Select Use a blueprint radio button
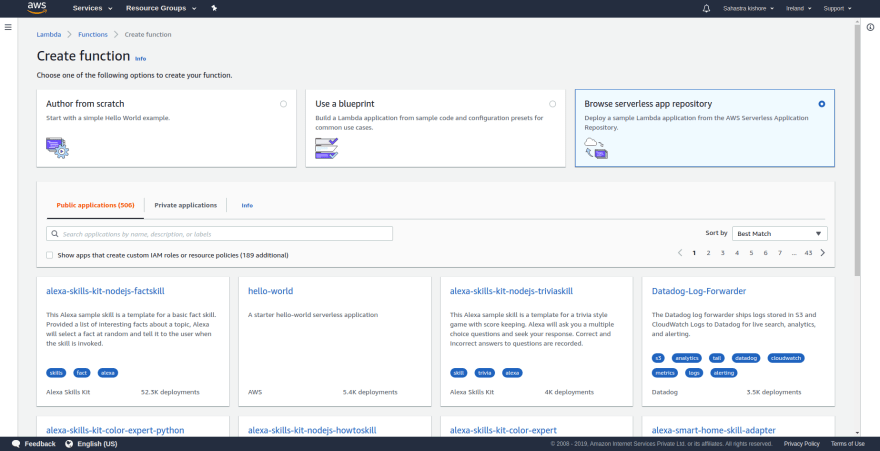 pyautogui.click(x=553, y=104)
